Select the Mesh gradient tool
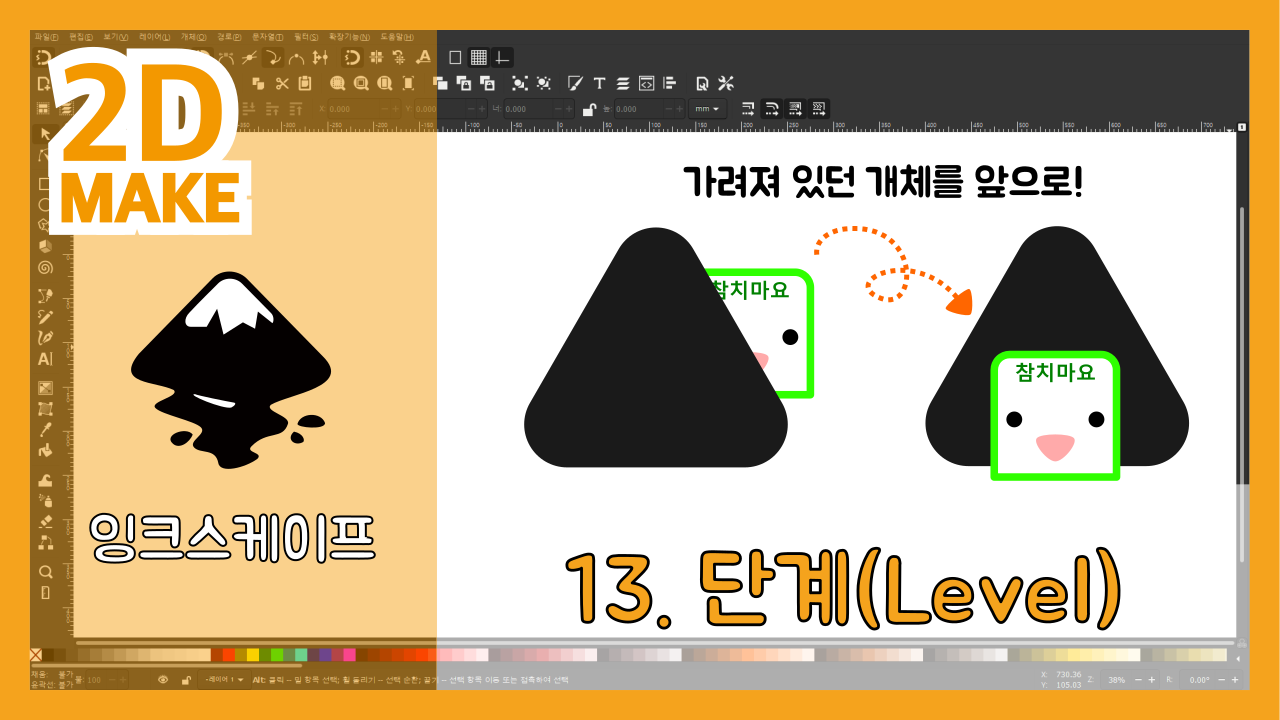The image size is (1280, 720). point(45,408)
